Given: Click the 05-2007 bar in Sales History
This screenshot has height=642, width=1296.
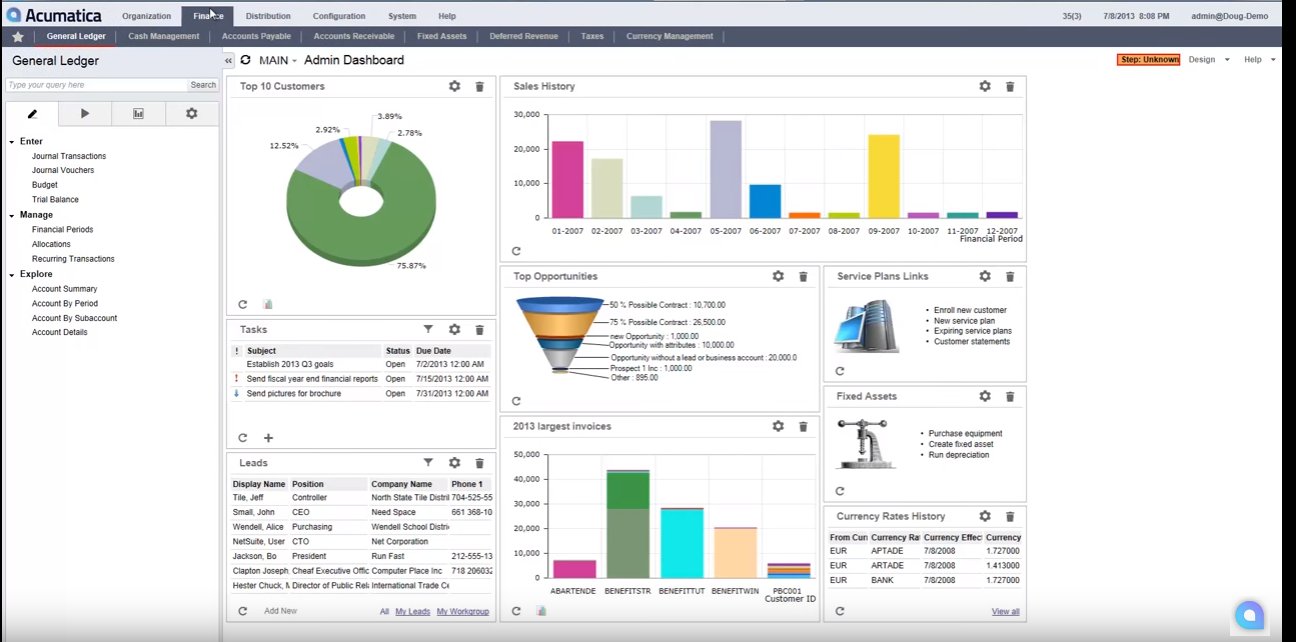Looking at the screenshot, I should click(726, 169).
